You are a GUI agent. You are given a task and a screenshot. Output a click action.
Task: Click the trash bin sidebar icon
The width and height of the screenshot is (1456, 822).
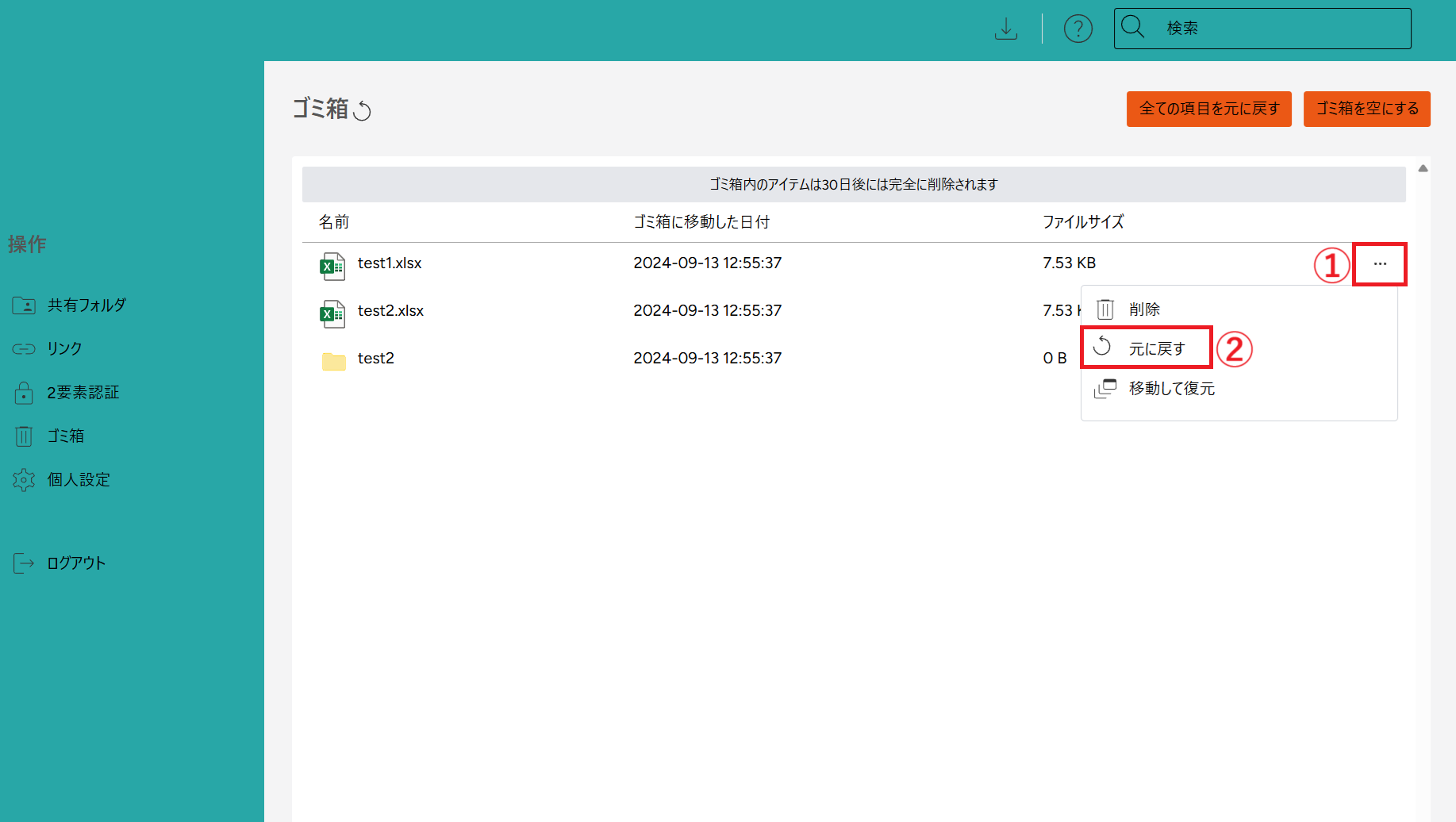coord(24,436)
